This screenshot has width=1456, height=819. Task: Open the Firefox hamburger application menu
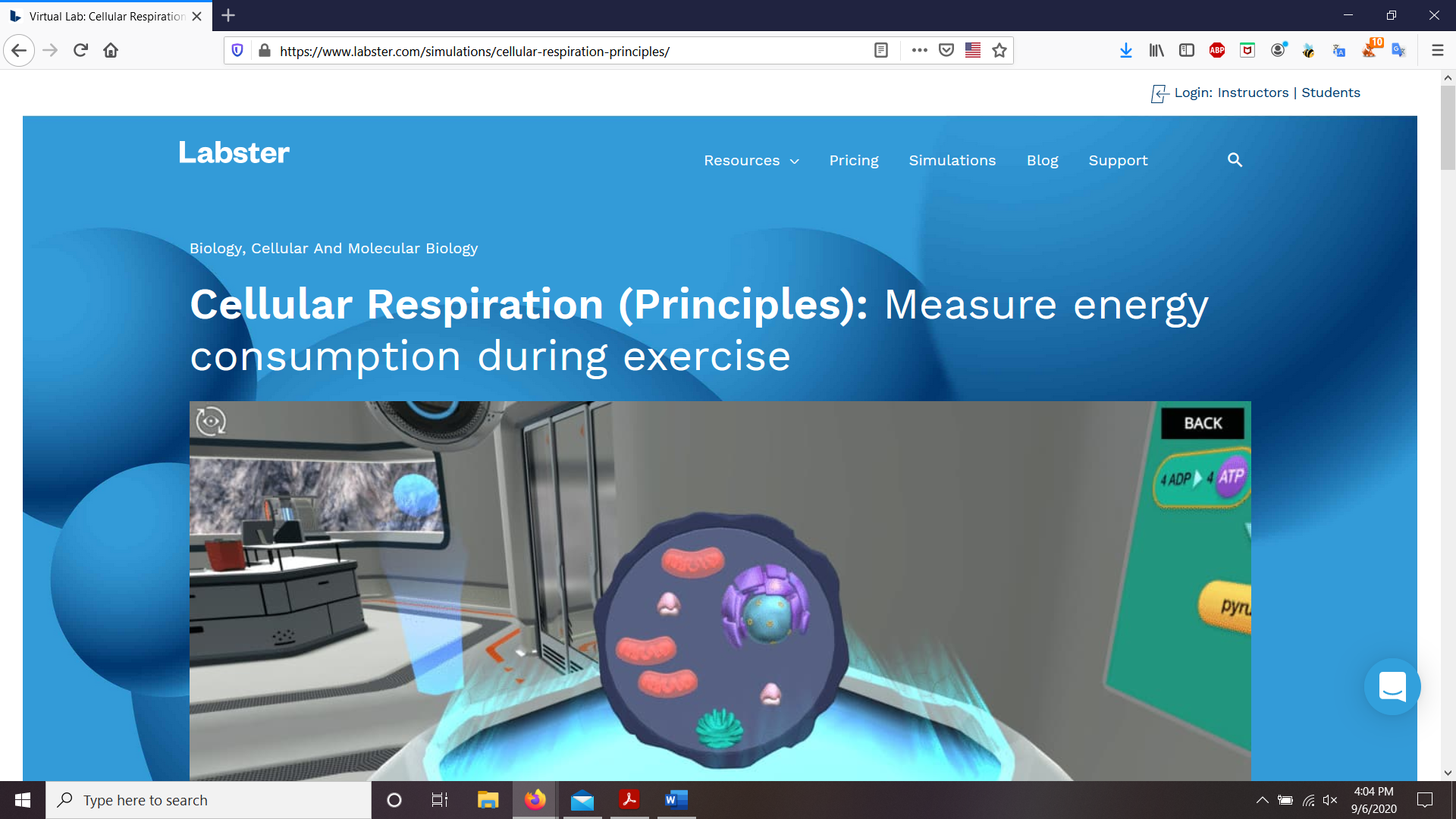1437,51
